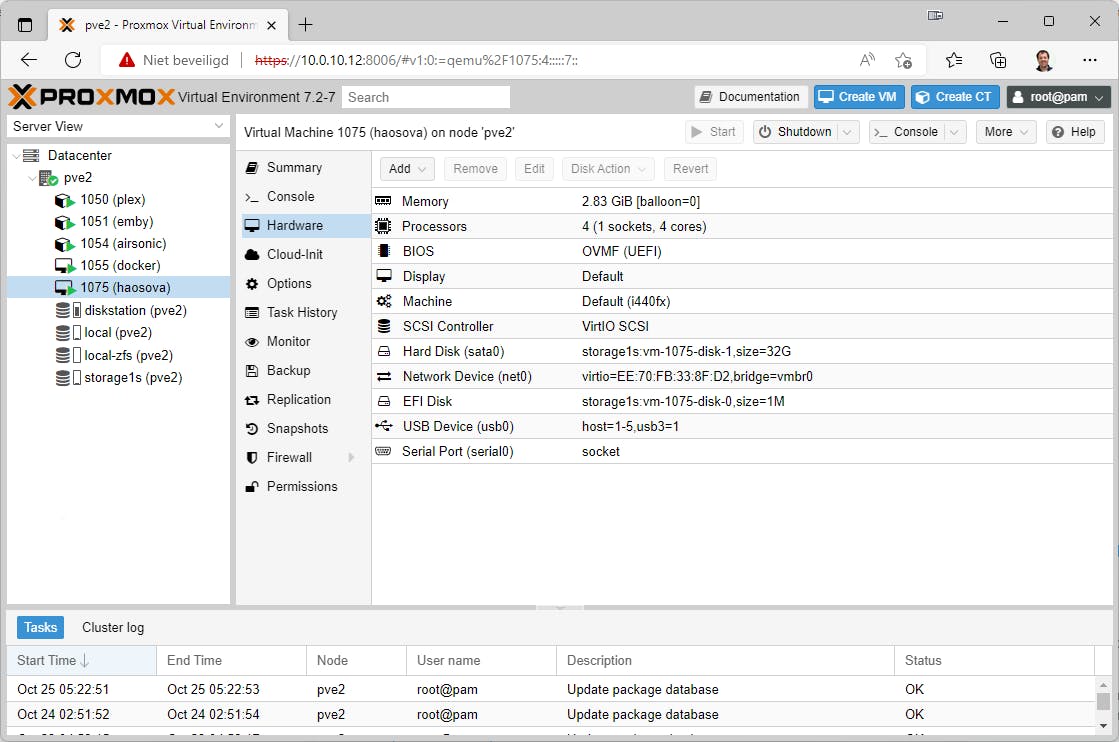Add page to browser favorites star
The width and height of the screenshot is (1119, 742).
click(x=903, y=60)
